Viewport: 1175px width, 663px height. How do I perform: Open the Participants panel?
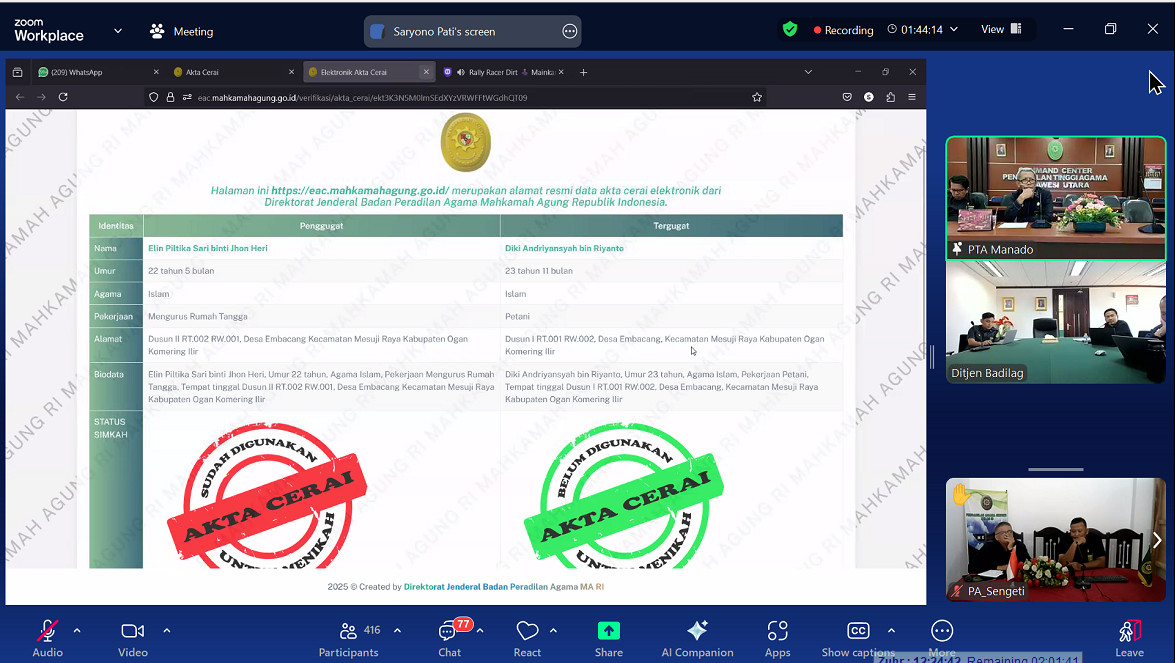[348, 638]
